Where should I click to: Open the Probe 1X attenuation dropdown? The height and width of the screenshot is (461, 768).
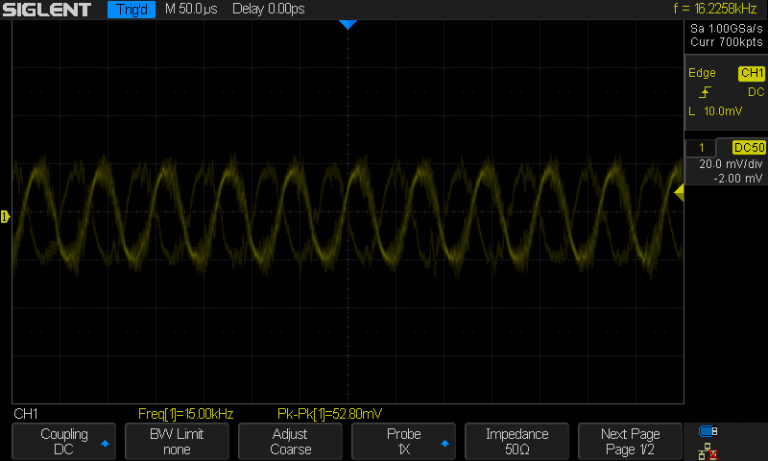pos(404,442)
